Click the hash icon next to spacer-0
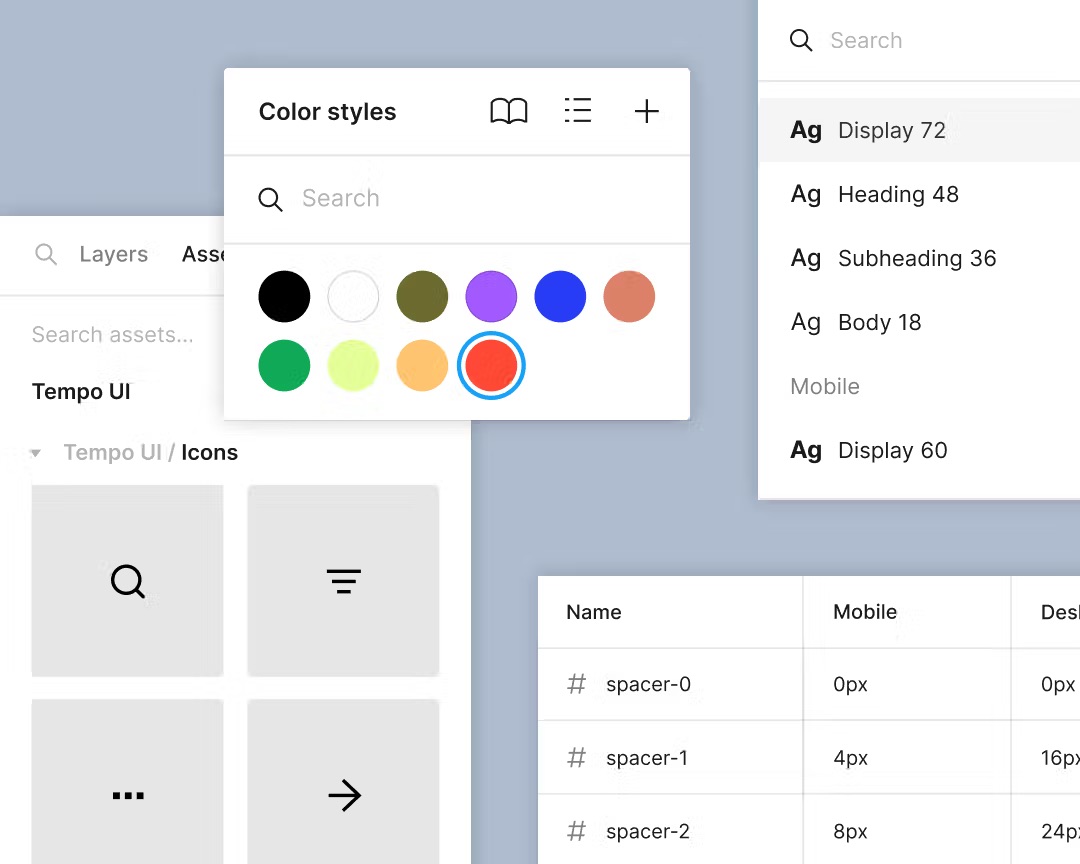 point(576,684)
